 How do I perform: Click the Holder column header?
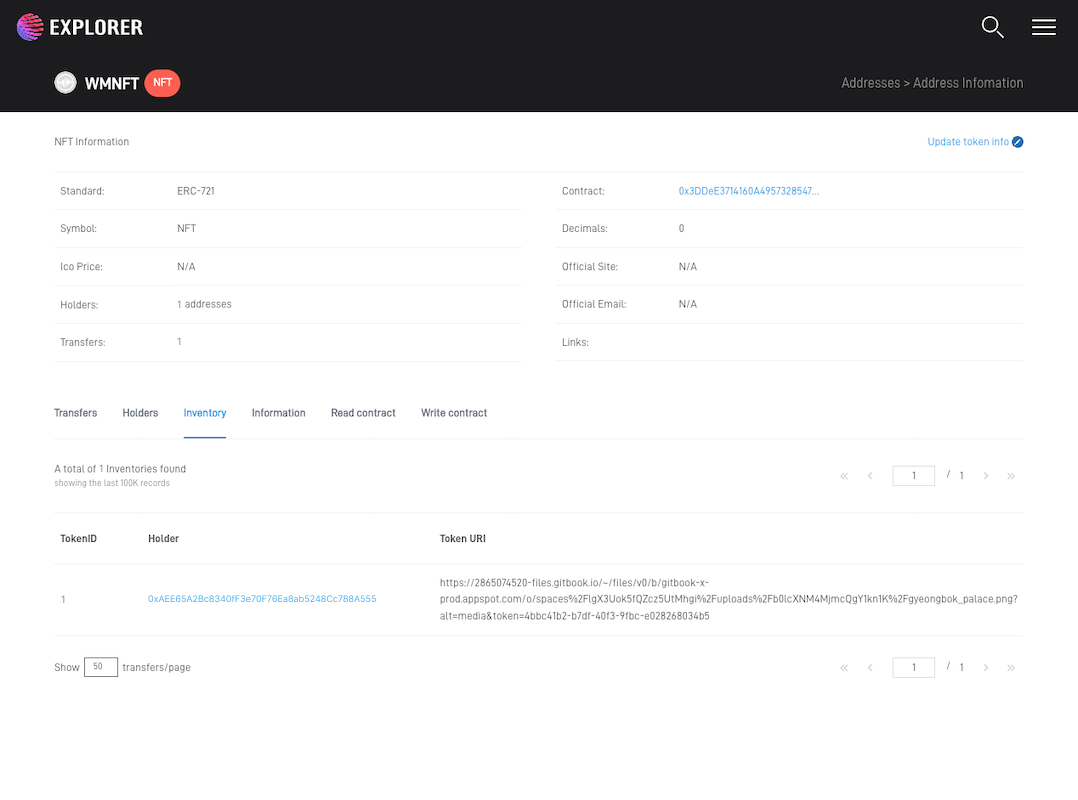[x=164, y=539]
